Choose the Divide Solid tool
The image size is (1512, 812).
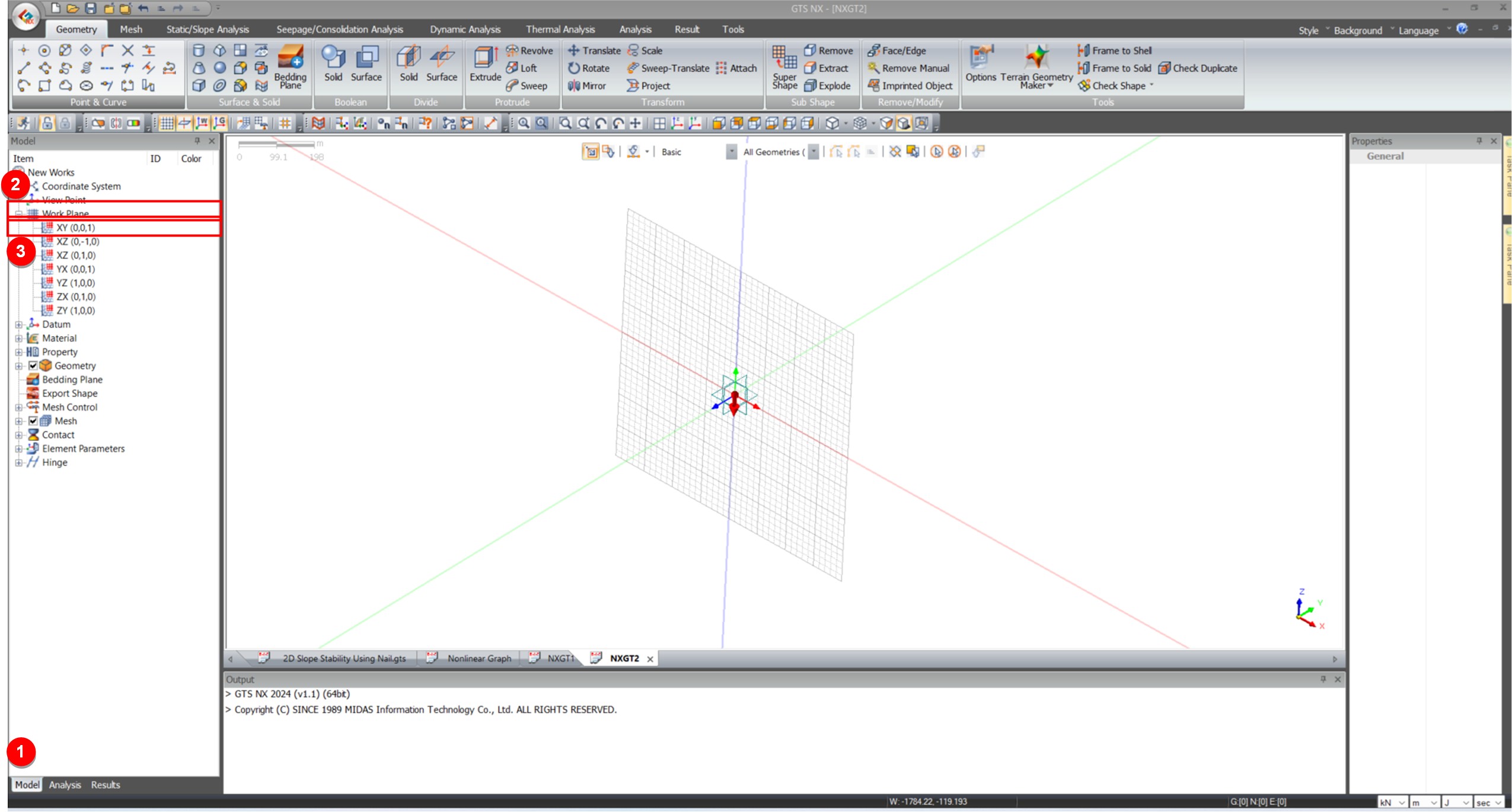click(408, 63)
